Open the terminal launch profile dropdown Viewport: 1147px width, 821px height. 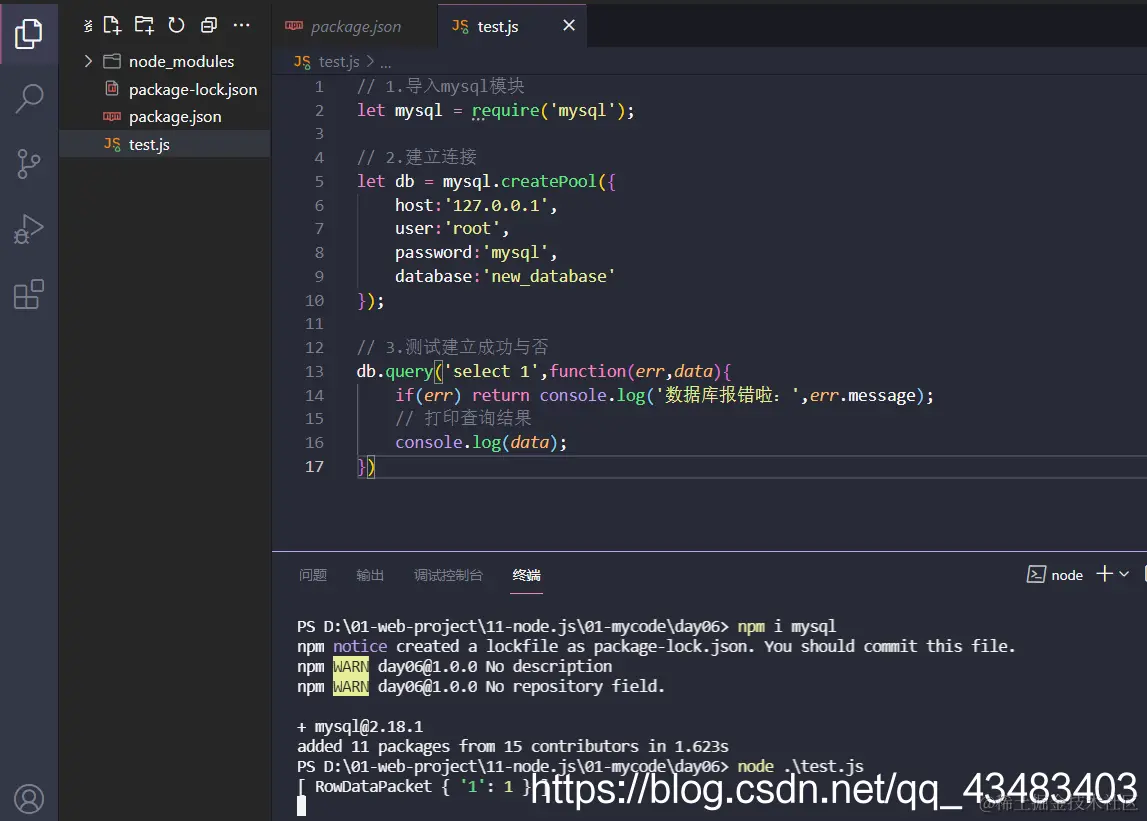click(1124, 574)
